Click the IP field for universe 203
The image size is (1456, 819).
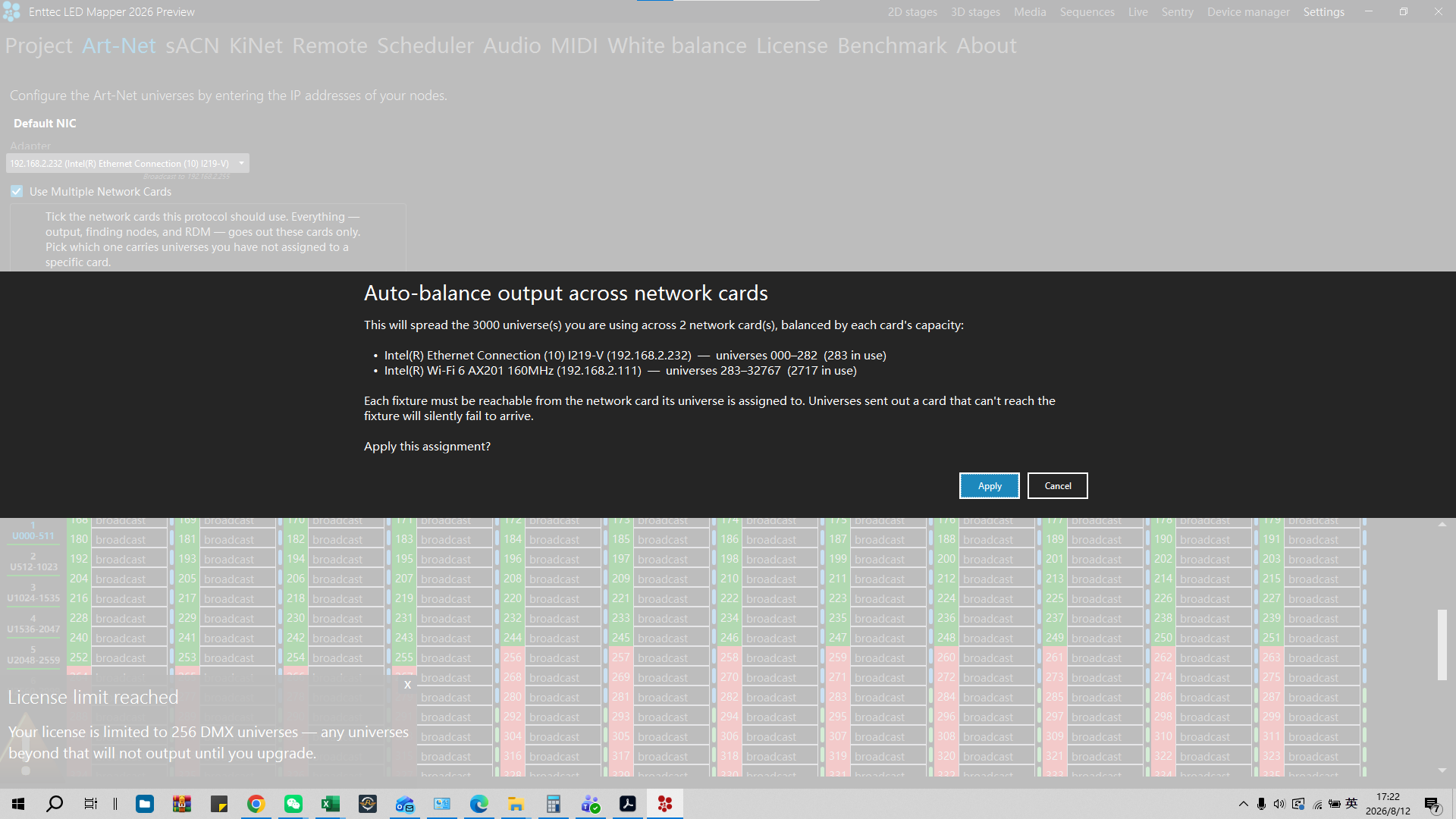[x=1323, y=560]
